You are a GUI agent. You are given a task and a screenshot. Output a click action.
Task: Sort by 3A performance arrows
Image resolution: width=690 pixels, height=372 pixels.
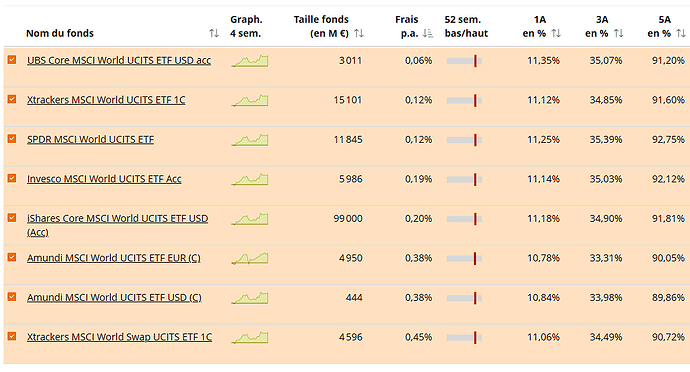point(619,33)
